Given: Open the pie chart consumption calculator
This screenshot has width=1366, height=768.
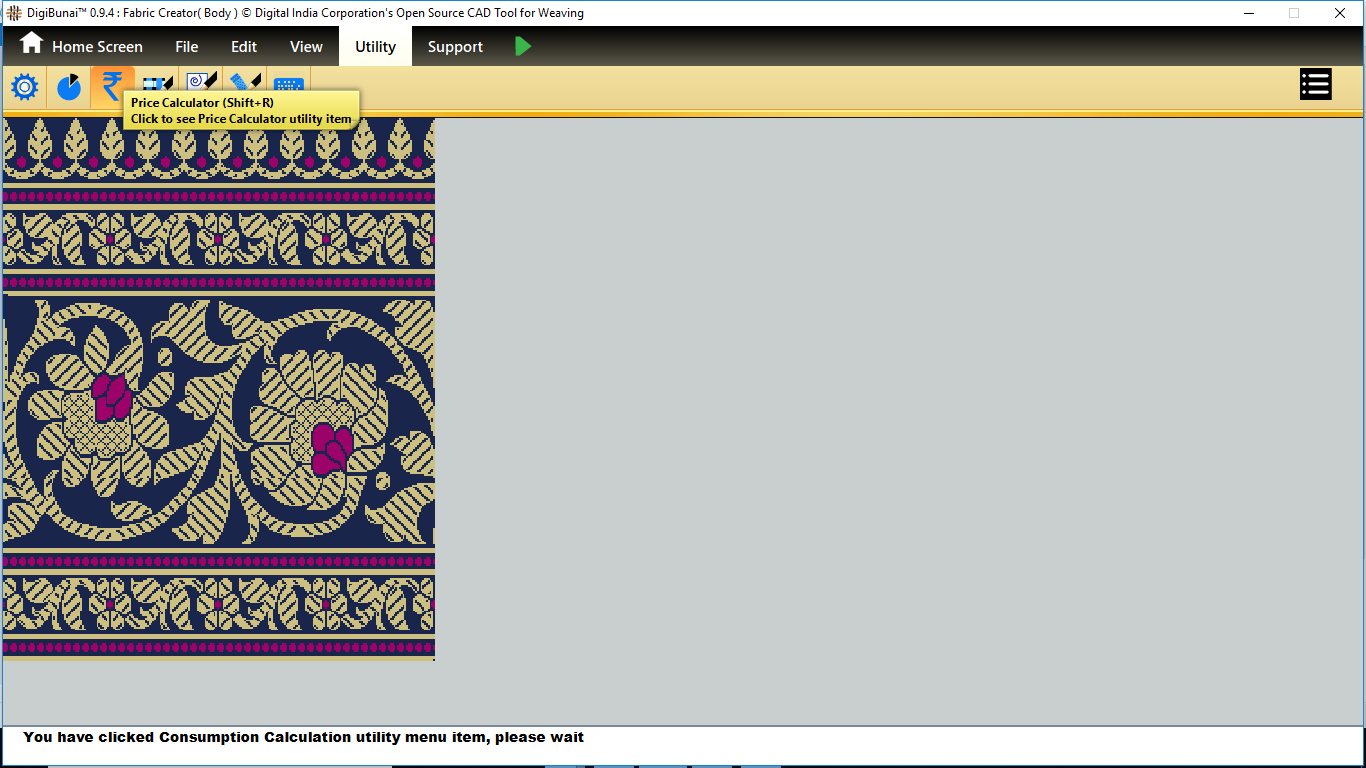Looking at the screenshot, I should (68, 88).
